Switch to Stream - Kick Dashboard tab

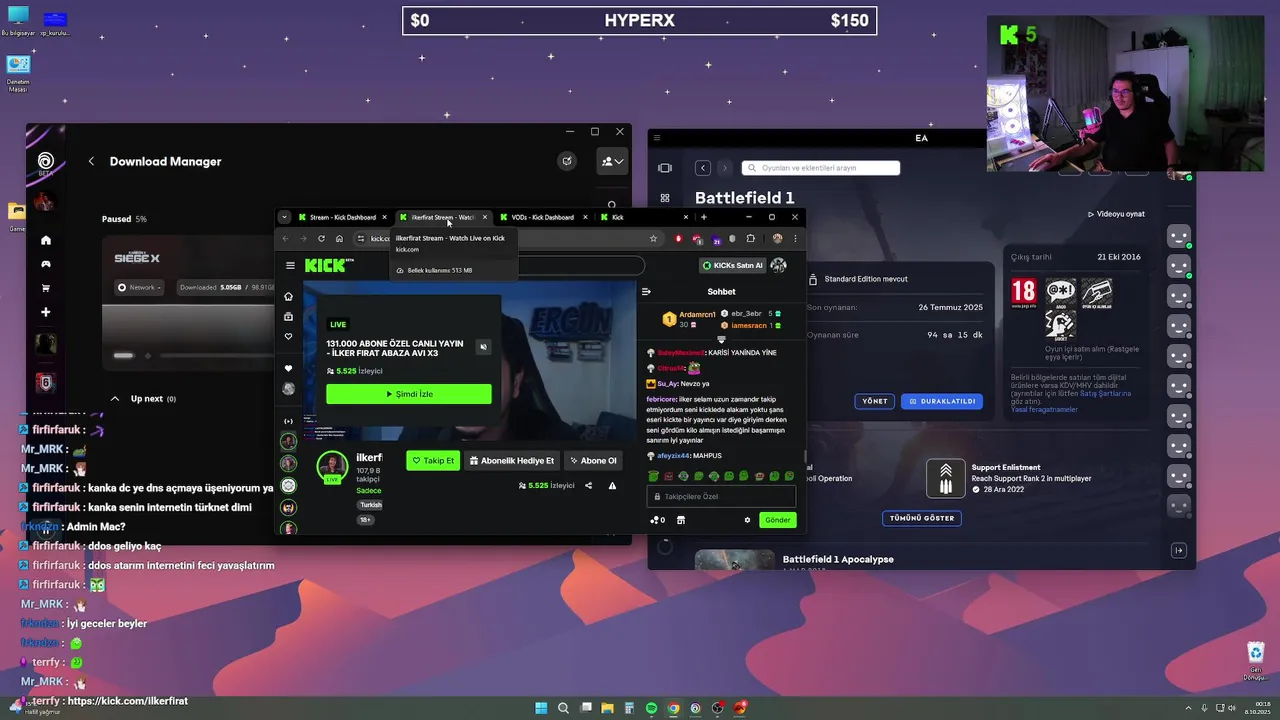(341, 217)
